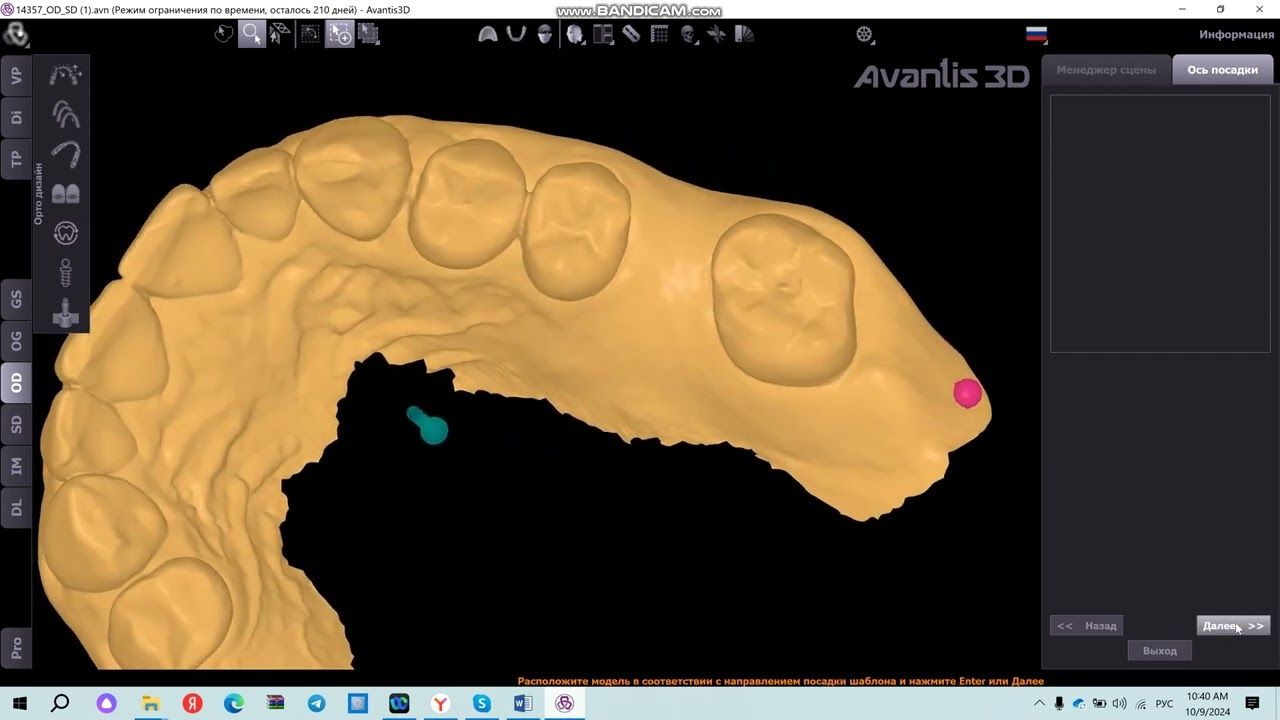
Task: Select the ruler measurement tool
Action: click(631, 34)
